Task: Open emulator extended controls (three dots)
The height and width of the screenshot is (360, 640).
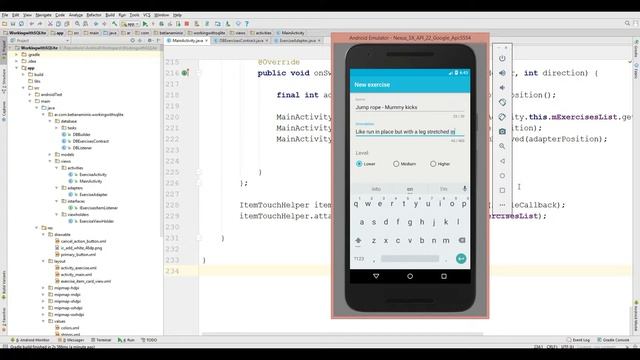Action: pyautogui.click(x=502, y=205)
